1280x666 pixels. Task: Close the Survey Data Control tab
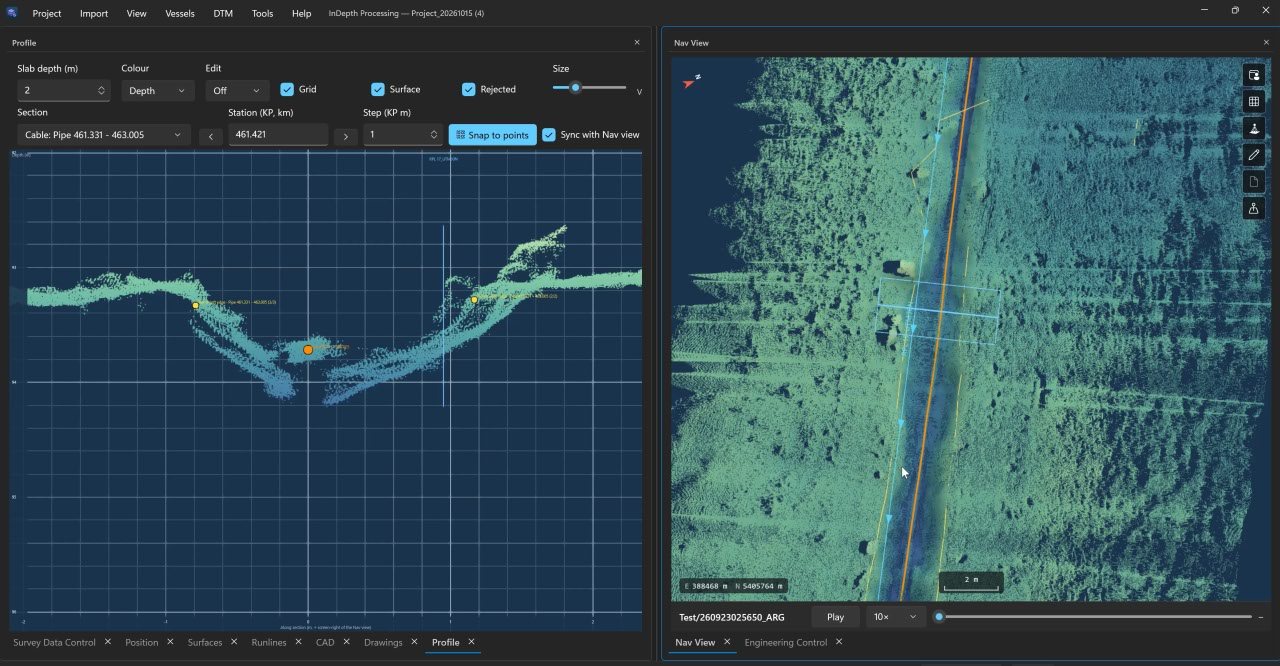click(107, 642)
